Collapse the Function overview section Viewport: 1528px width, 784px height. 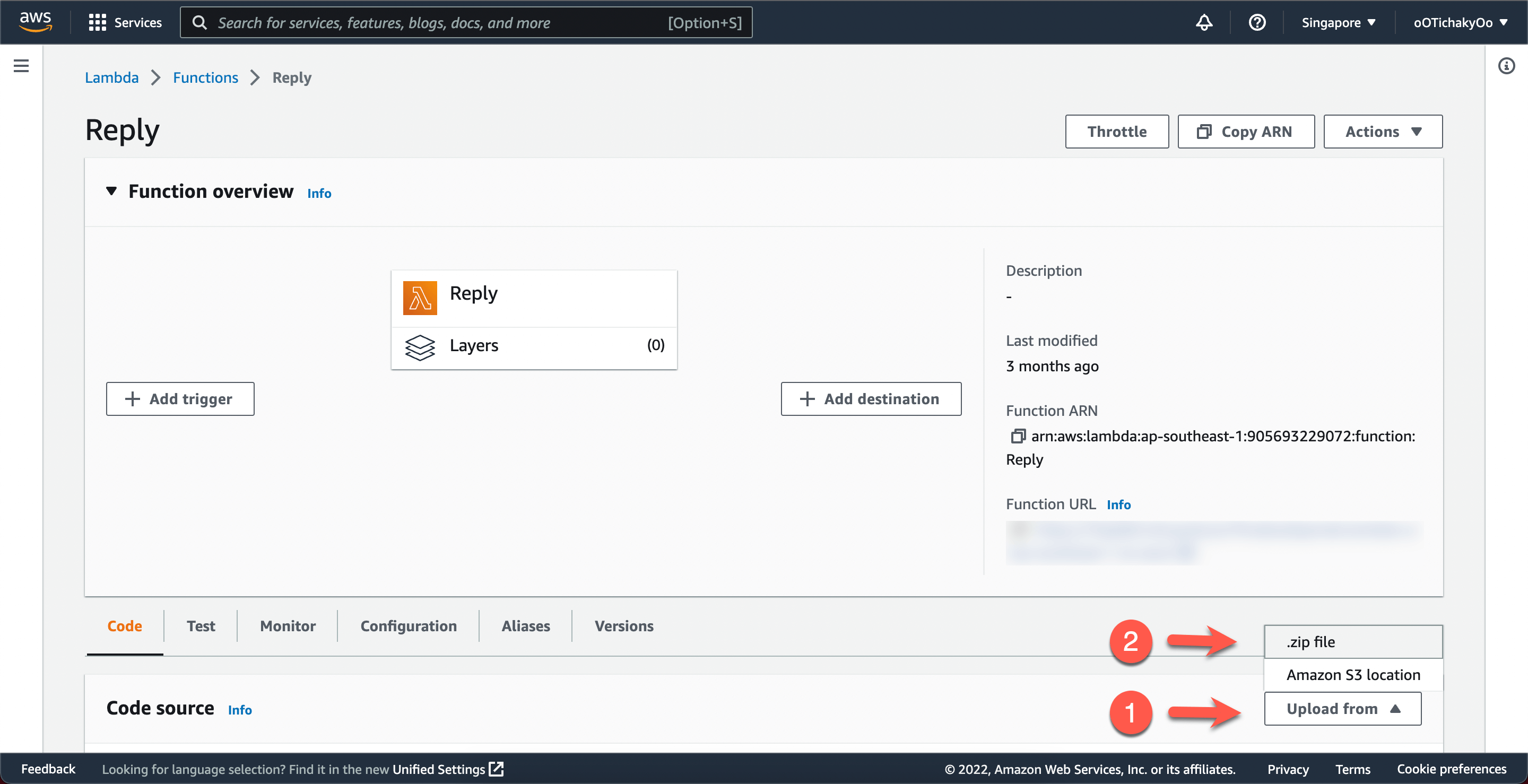pos(111,191)
